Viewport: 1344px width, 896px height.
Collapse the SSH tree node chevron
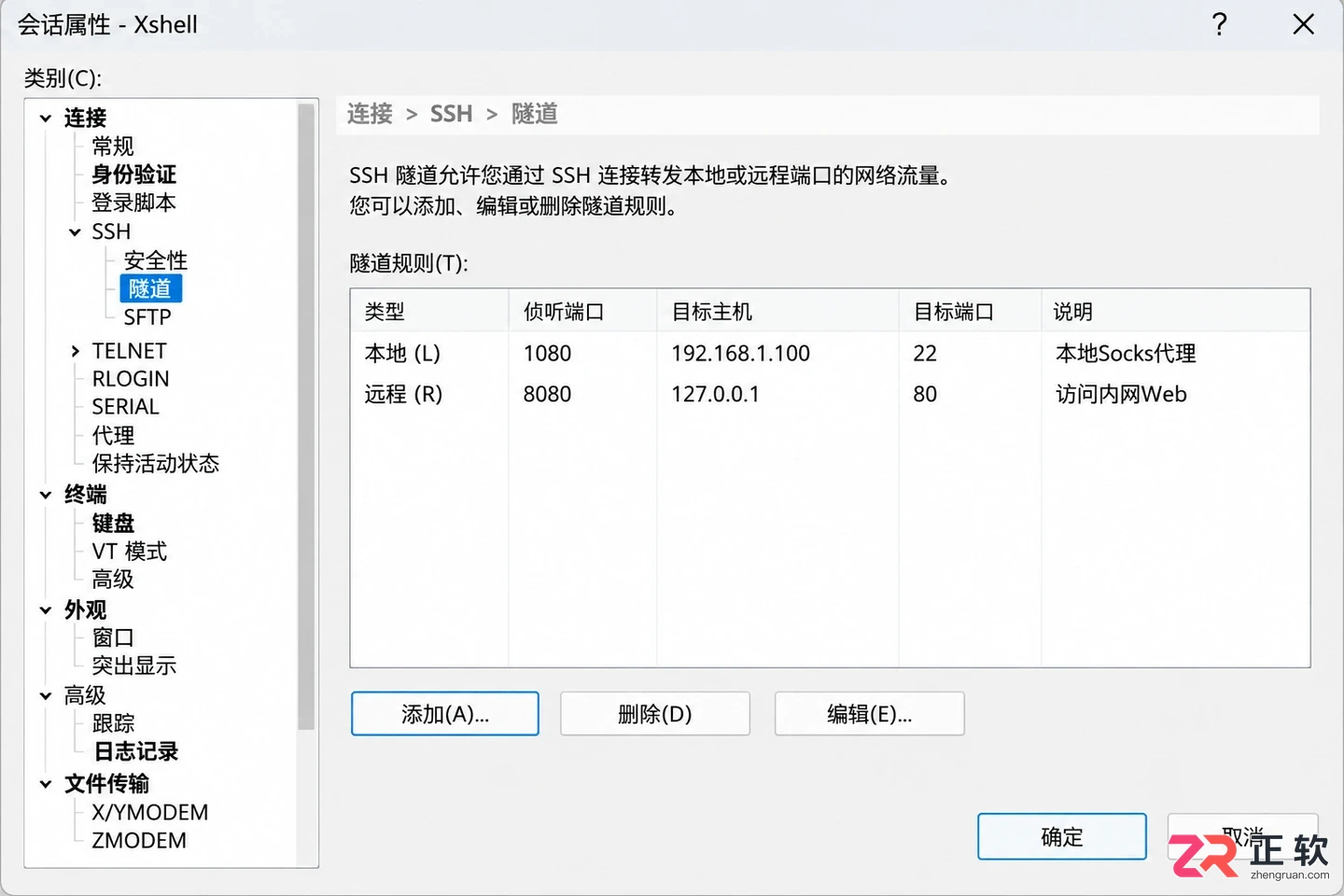coord(75,231)
